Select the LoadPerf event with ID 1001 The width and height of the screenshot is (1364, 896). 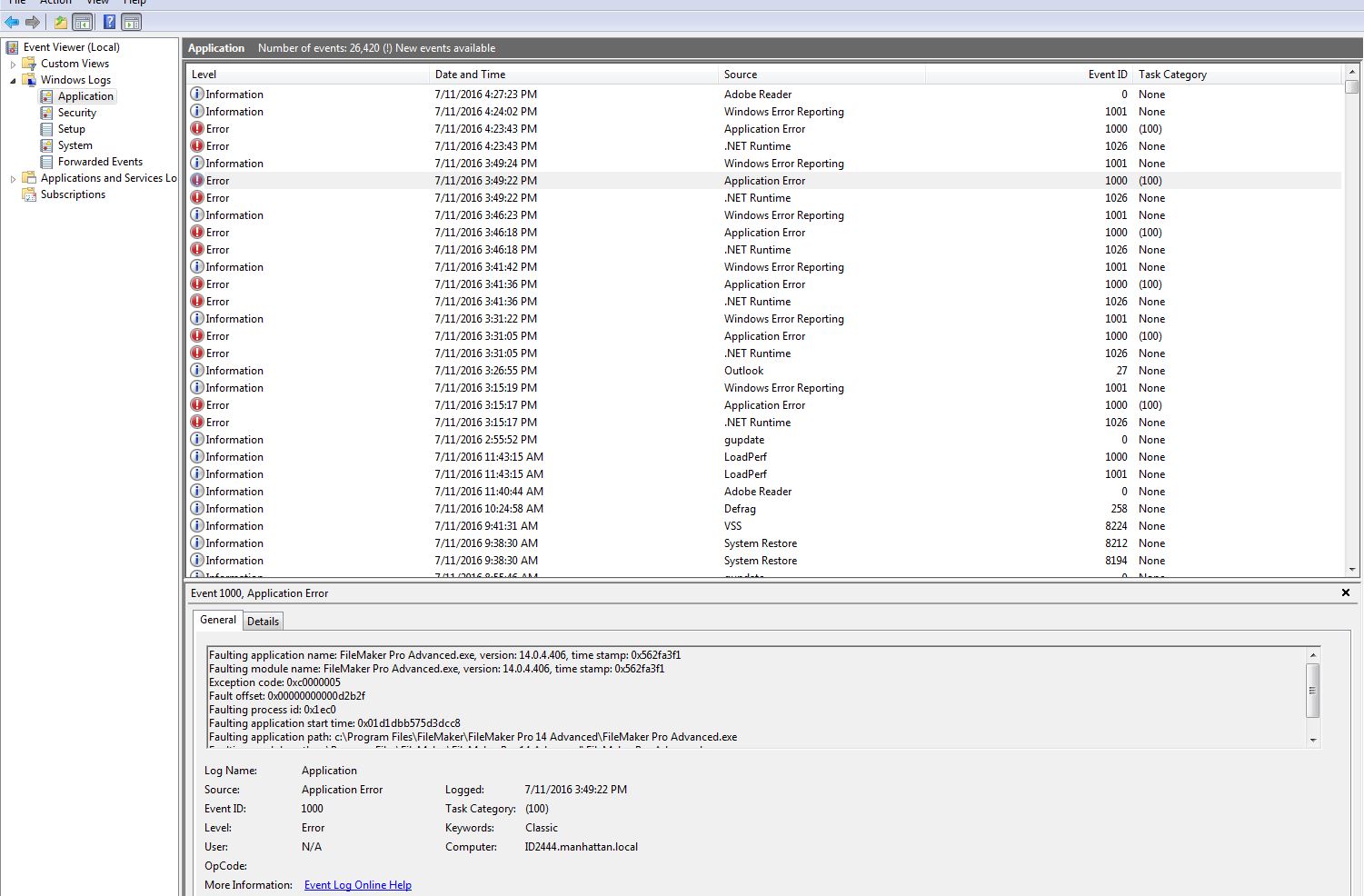[x=763, y=473]
